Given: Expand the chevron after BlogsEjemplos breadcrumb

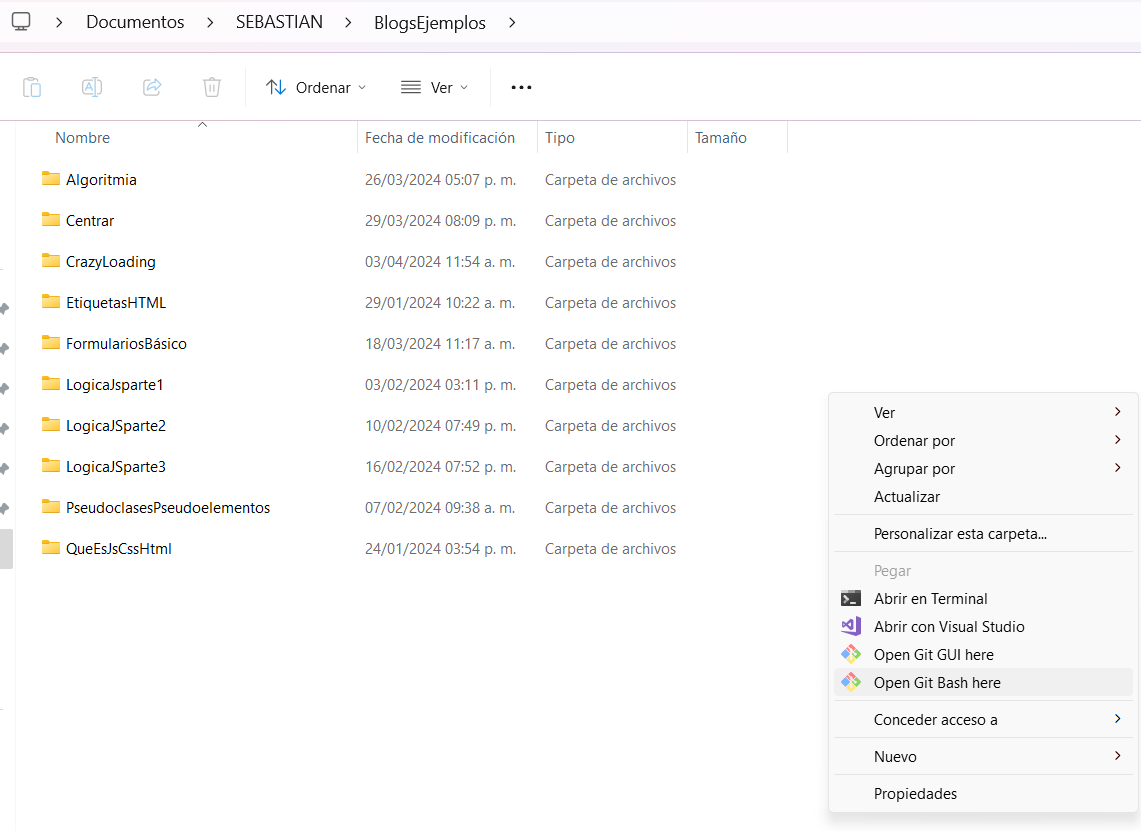Looking at the screenshot, I should point(512,23).
